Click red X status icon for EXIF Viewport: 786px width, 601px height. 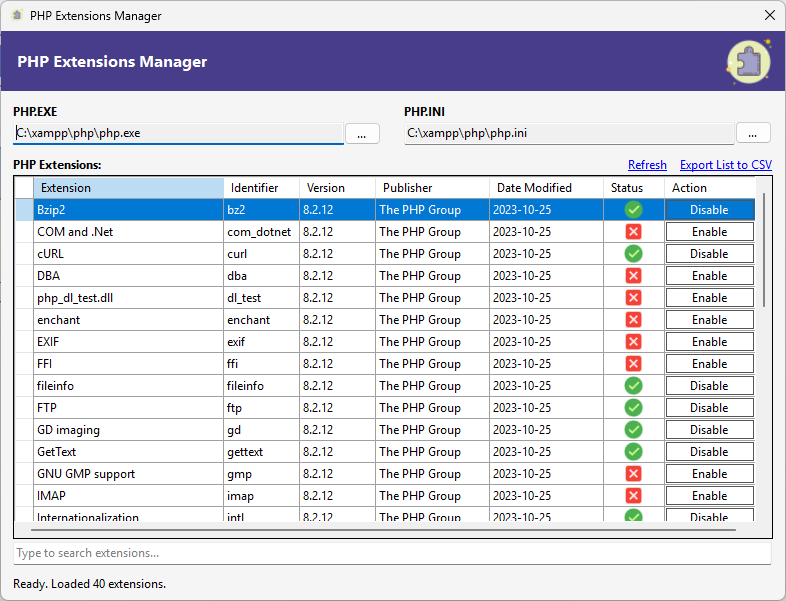coord(634,342)
